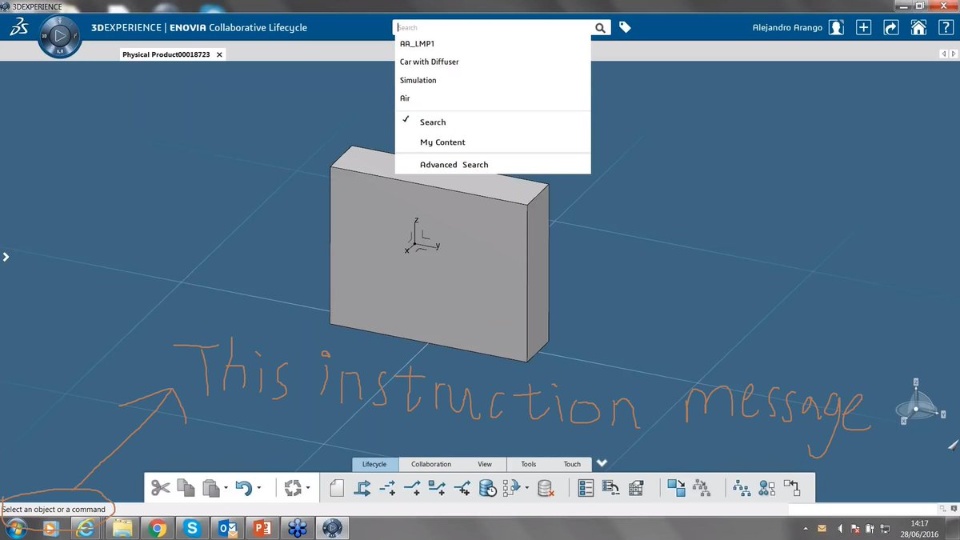Click the tabs left navigation arrow
This screenshot has width=960, height=540.
[x=943, y=54]
